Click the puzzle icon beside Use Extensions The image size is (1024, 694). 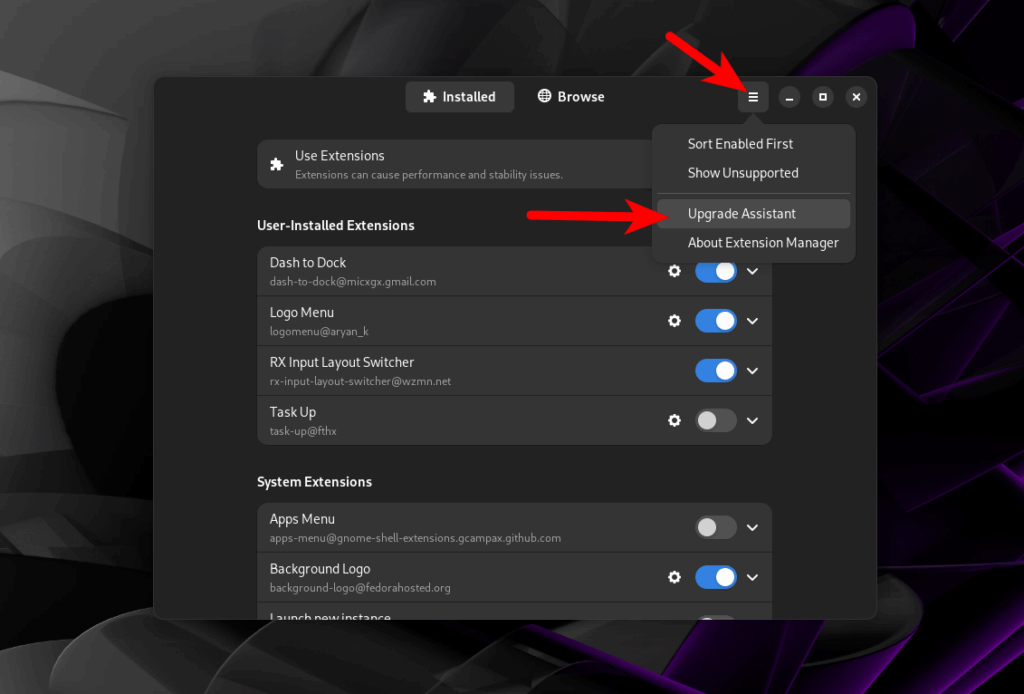277,164
